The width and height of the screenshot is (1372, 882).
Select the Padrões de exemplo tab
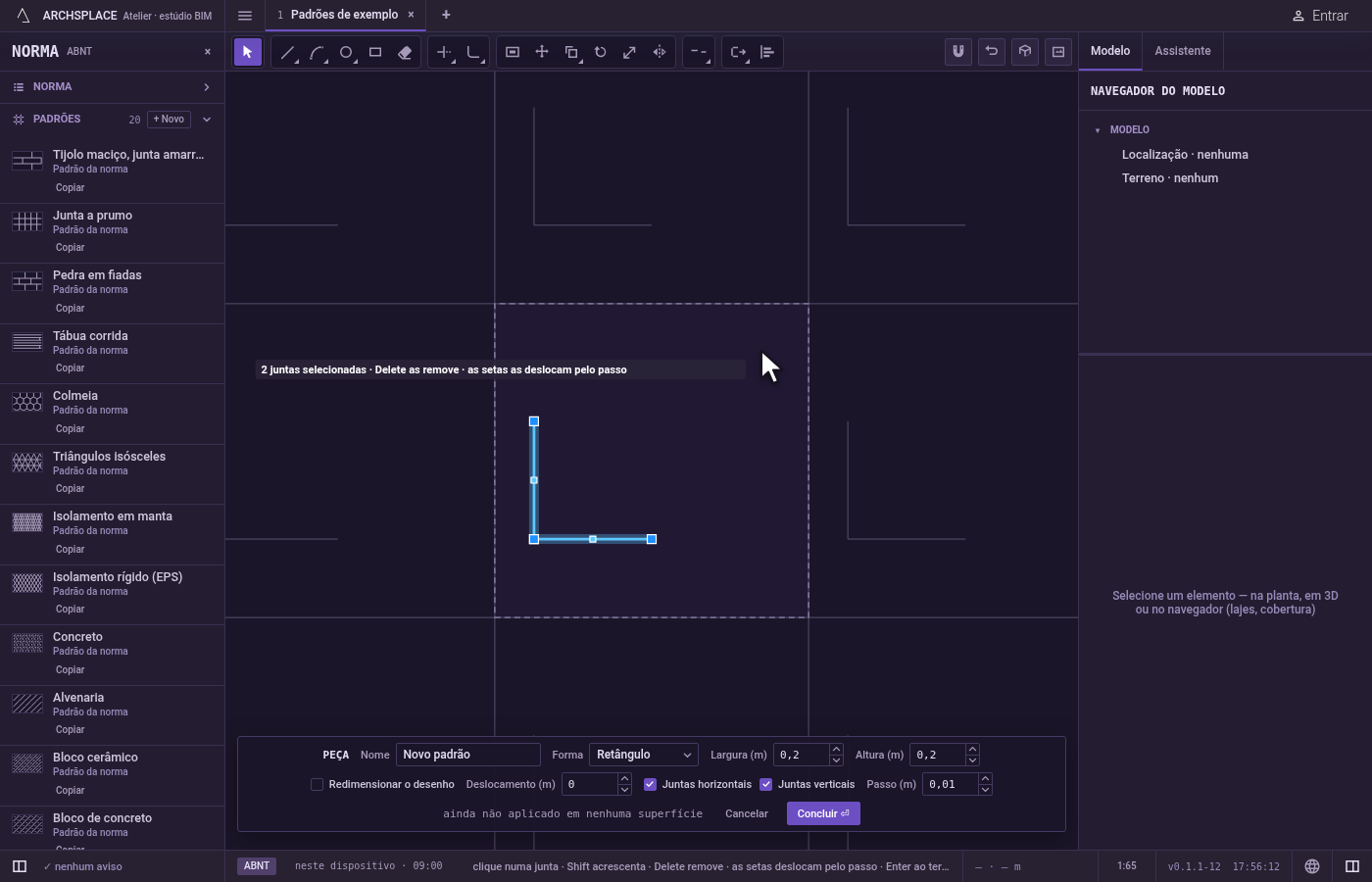point(344,15)
